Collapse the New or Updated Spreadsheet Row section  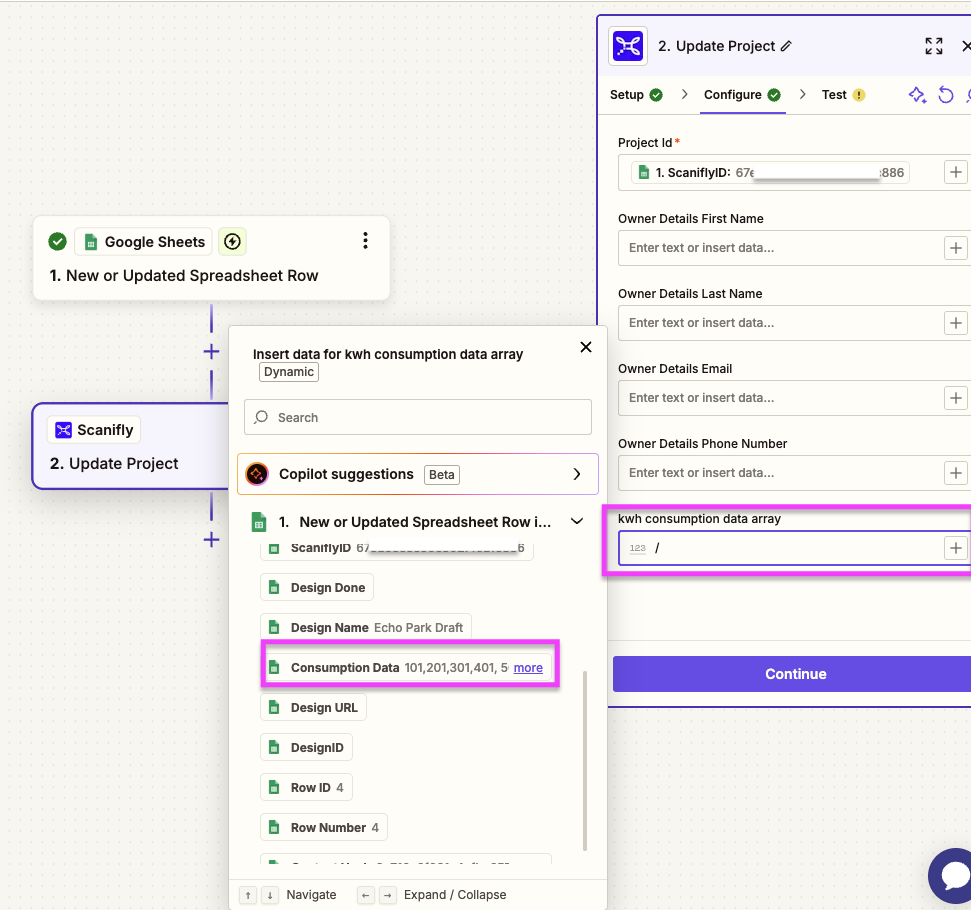click(577, 522)
